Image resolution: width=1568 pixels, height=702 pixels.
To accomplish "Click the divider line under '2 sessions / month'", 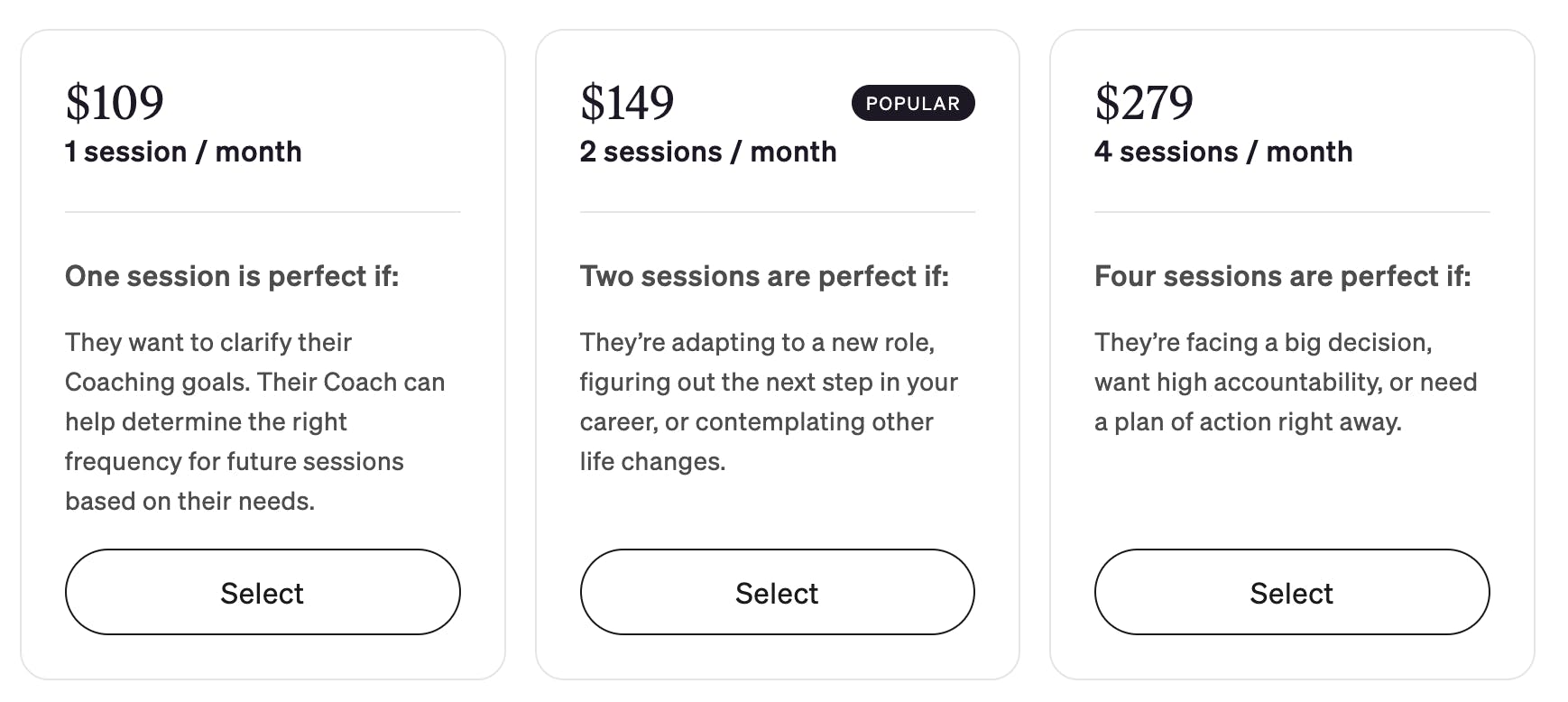I will tap(777, 212).
